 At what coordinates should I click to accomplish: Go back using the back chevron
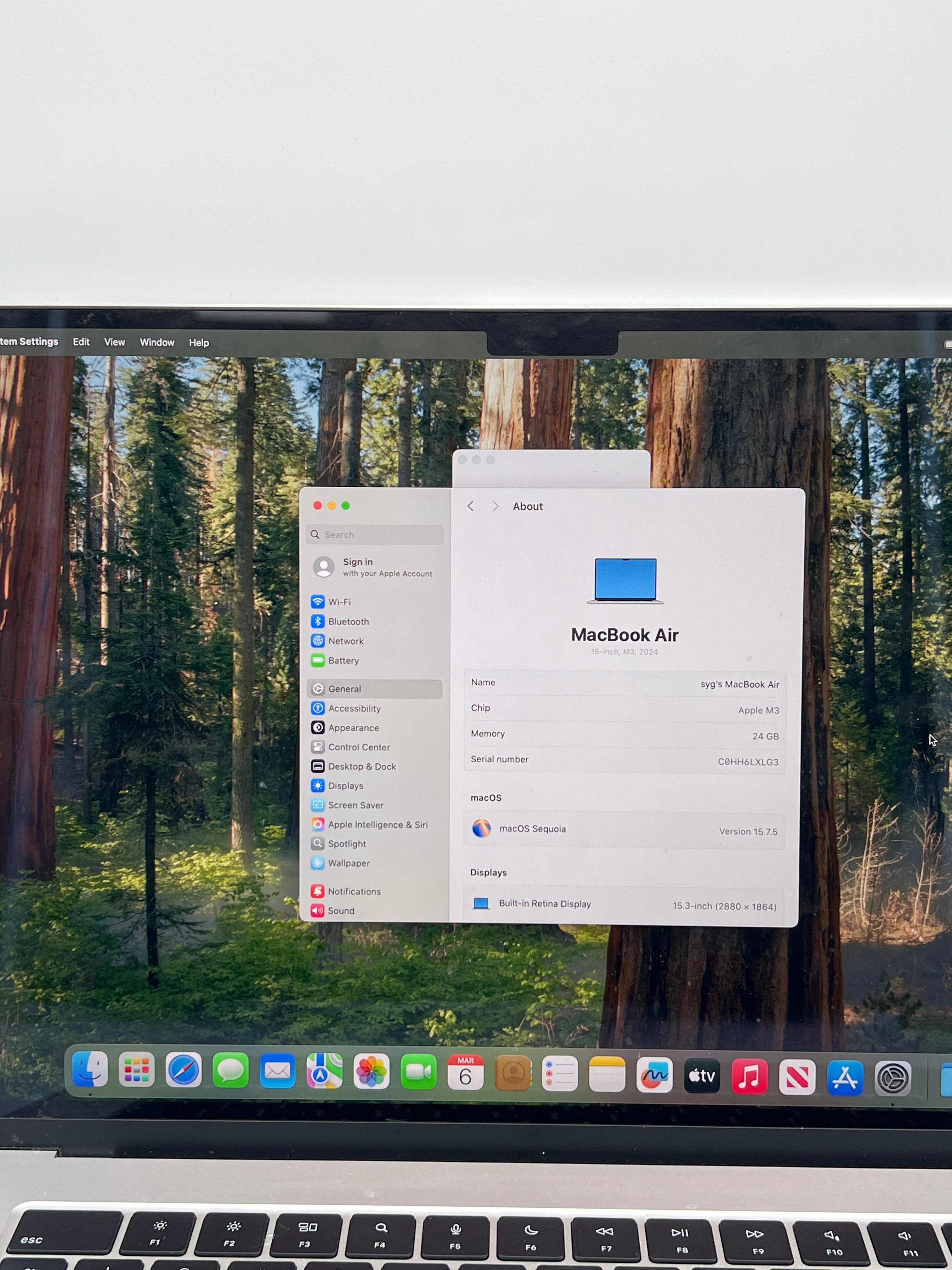click(471, 506)
